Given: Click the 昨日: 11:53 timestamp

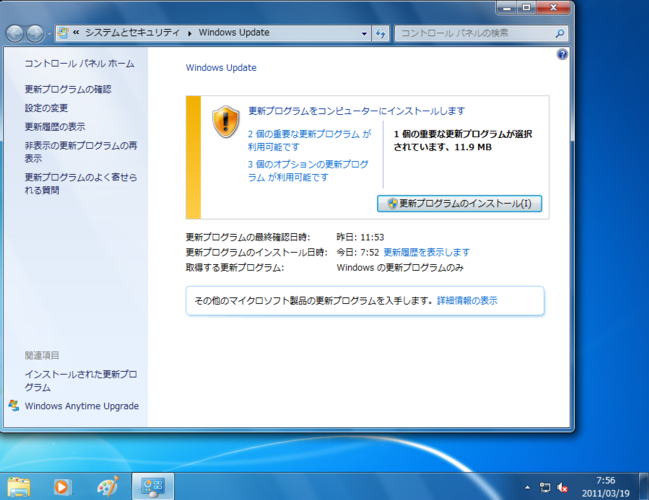Looking at the screenshot, I should pyautogui.click(x=360, y=237).
